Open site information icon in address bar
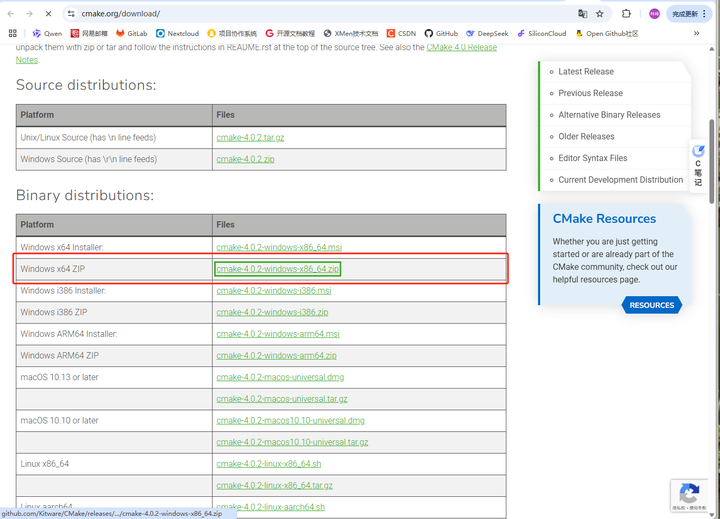This screenshot has height=519, width=720. (x=71, y=14)
